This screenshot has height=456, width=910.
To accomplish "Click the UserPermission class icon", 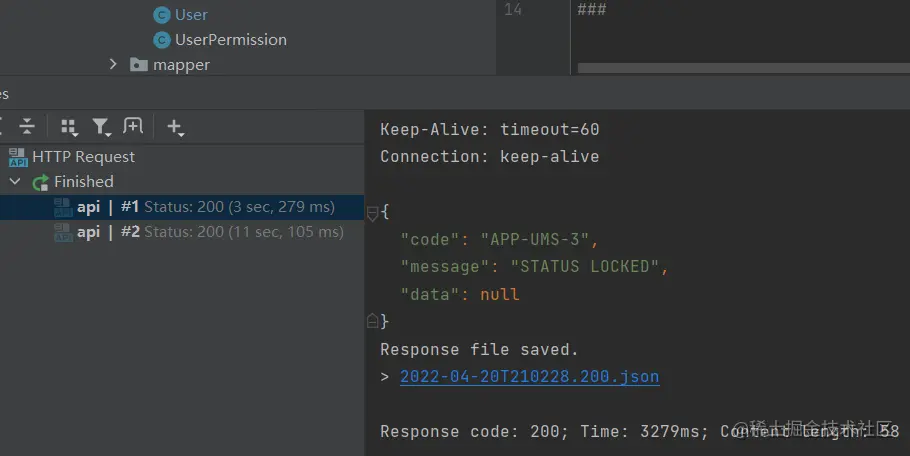I will pyautogui.click(x=161, y=40).
